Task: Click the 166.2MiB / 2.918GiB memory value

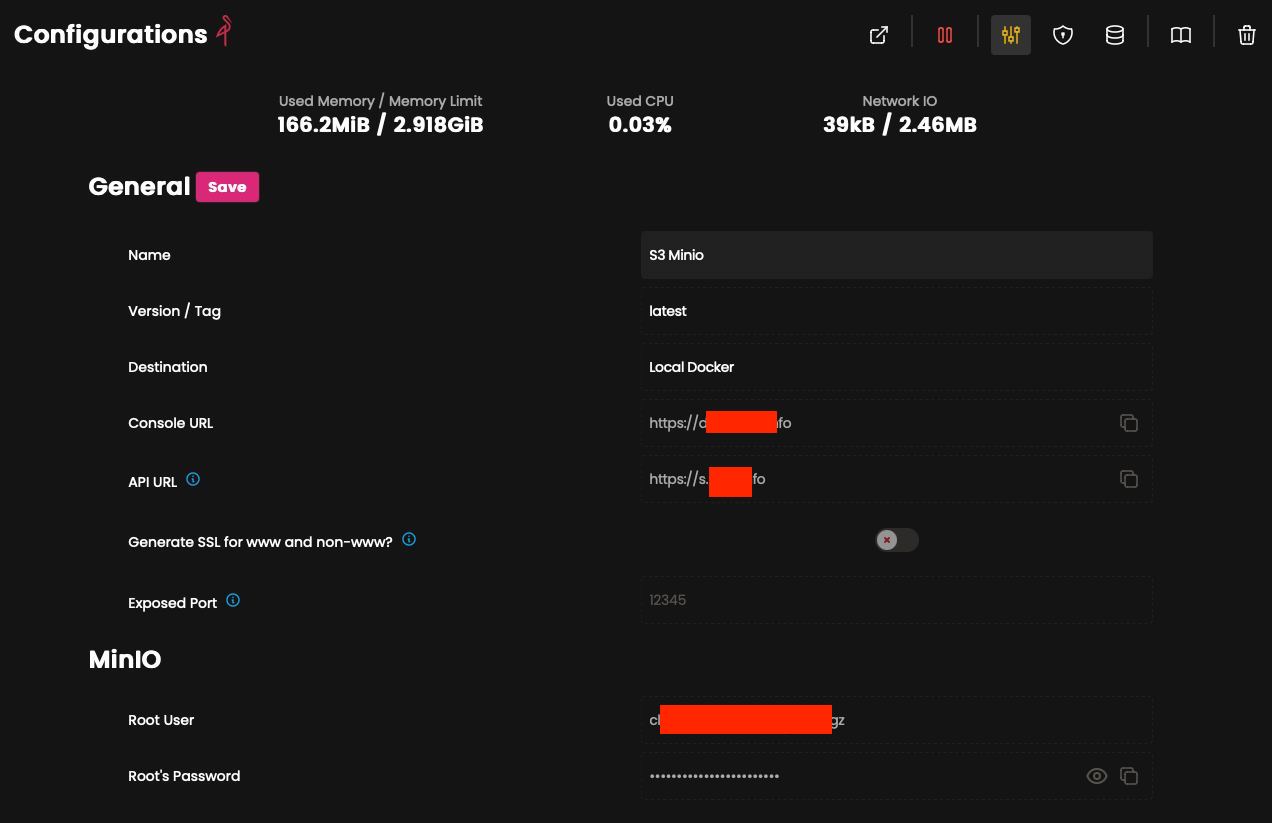Action: (x=380, y=125)
